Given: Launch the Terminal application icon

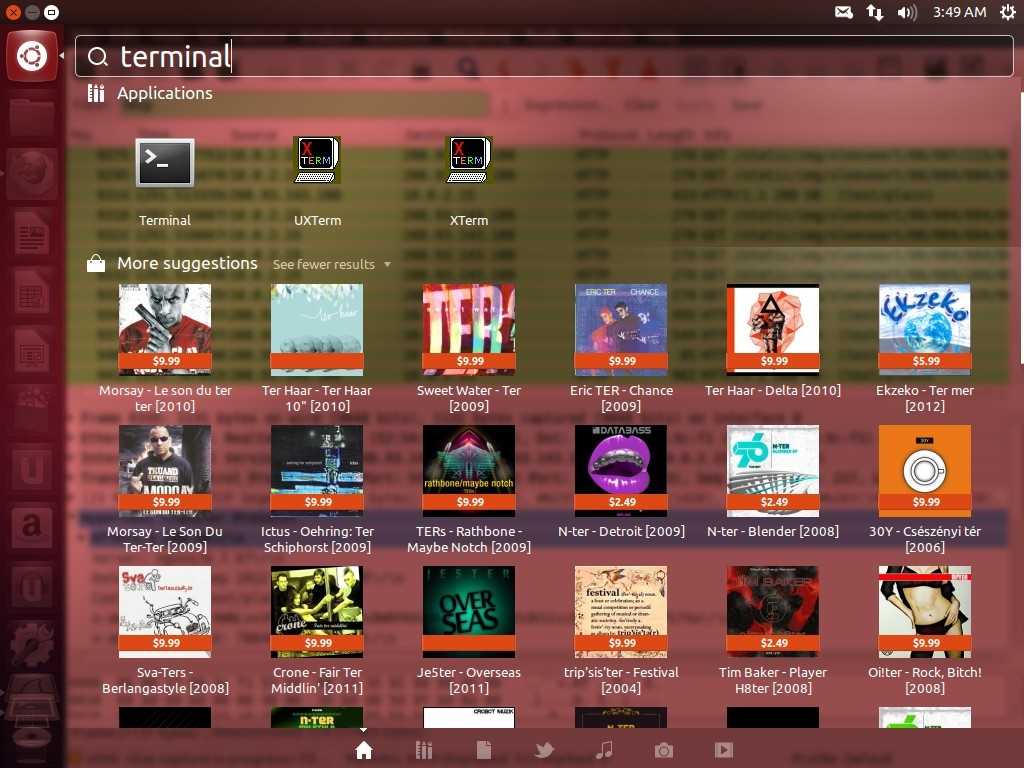Looking at the screenshot, I should [x=165, y=163].
